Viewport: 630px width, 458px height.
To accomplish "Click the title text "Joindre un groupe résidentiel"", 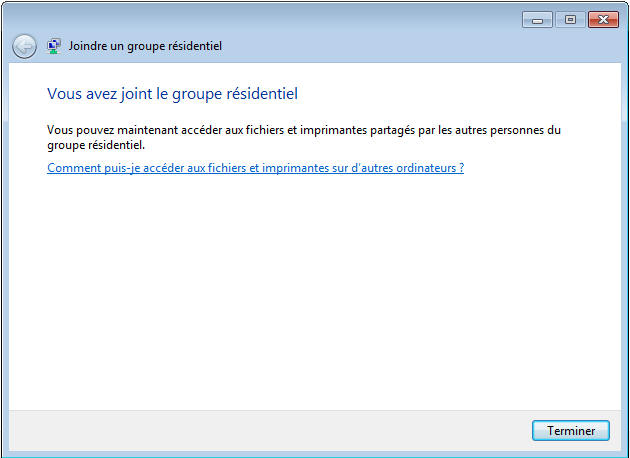I will point(145,46).
